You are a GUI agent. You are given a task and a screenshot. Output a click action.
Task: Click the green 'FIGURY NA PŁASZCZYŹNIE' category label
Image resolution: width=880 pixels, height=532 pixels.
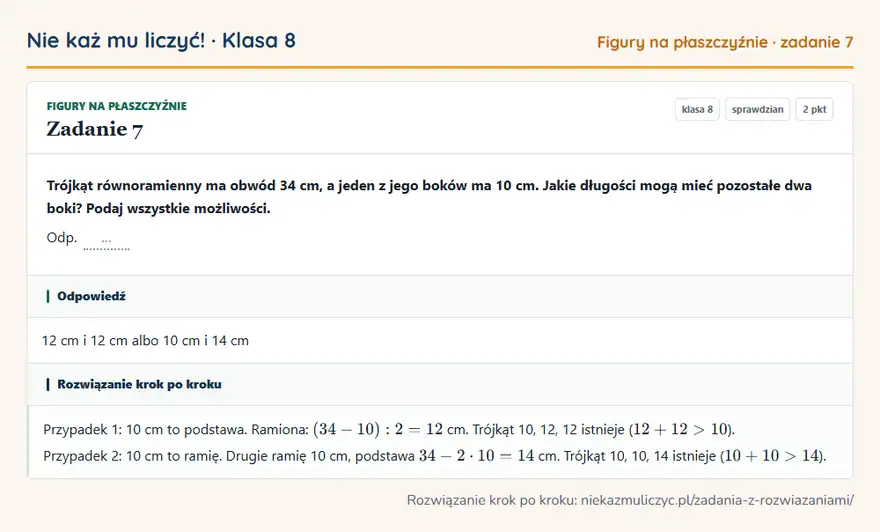[117, 106]
